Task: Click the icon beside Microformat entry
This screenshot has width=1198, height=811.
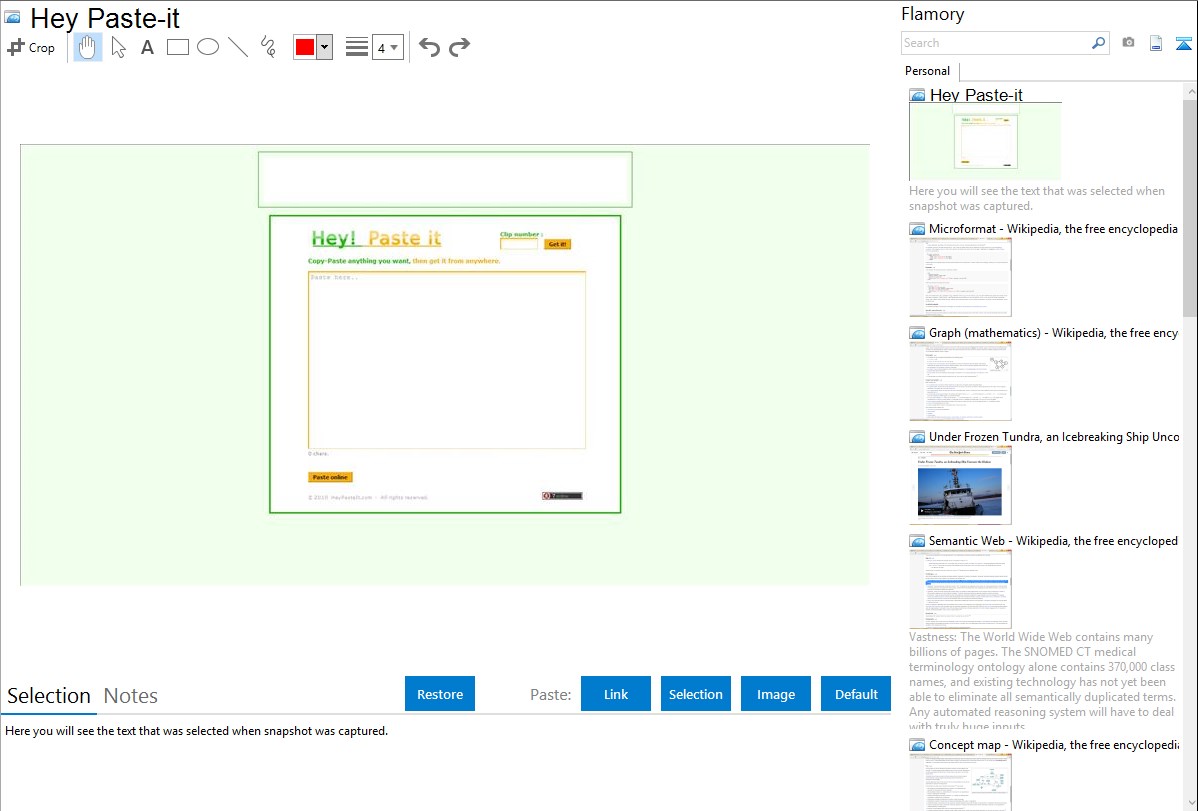Action: (x=918, y=229)
